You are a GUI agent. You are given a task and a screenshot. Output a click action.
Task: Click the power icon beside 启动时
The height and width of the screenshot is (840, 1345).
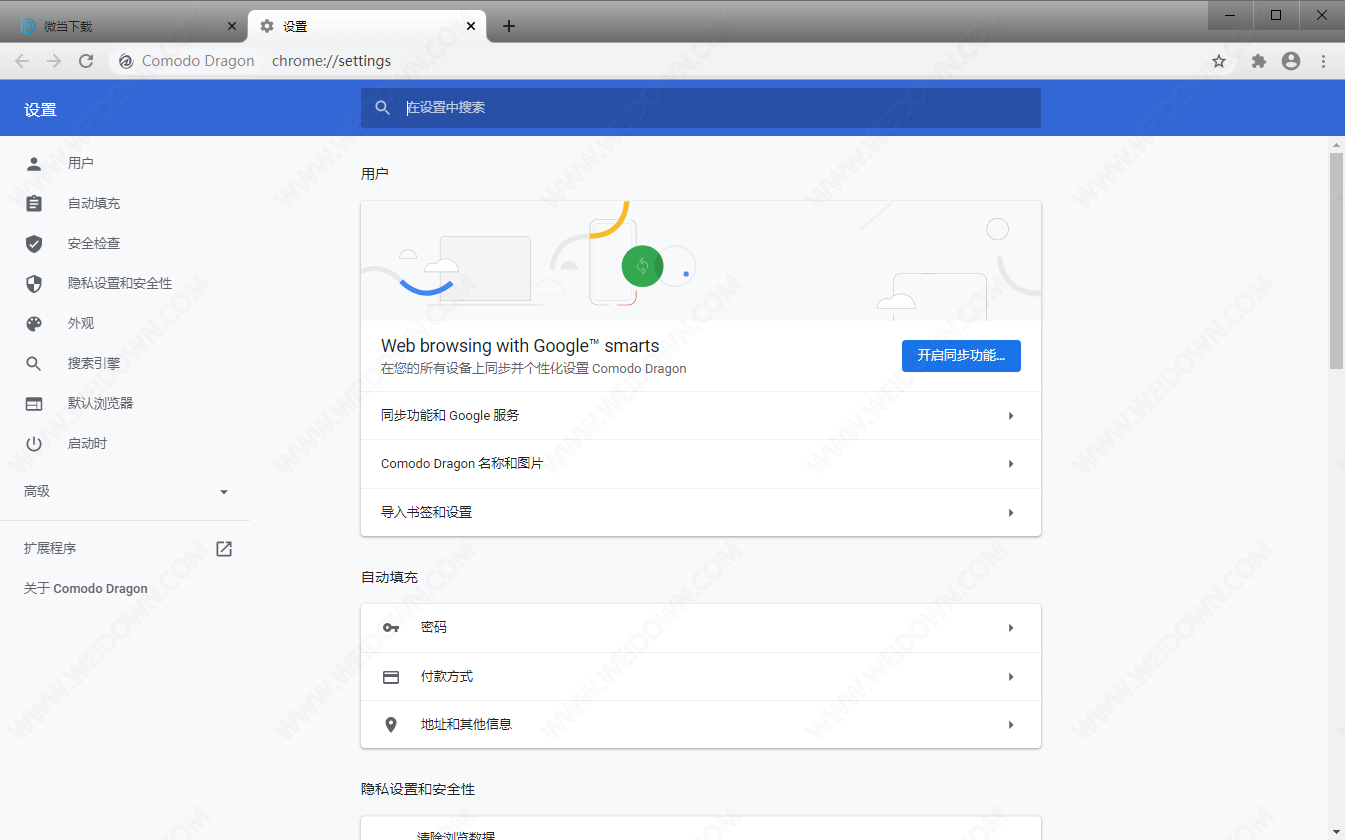point(34,443)
